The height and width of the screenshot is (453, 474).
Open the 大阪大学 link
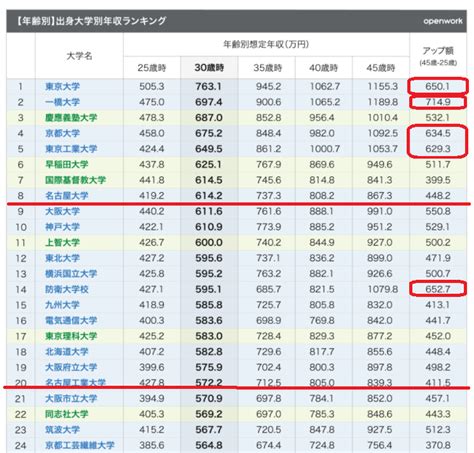[62, 211]
